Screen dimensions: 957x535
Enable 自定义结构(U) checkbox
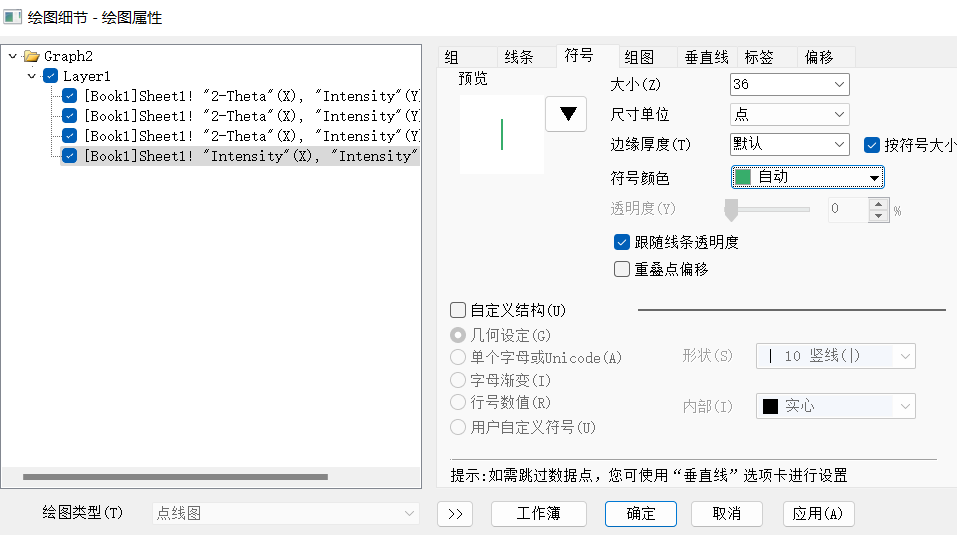(x=458, y=310)
